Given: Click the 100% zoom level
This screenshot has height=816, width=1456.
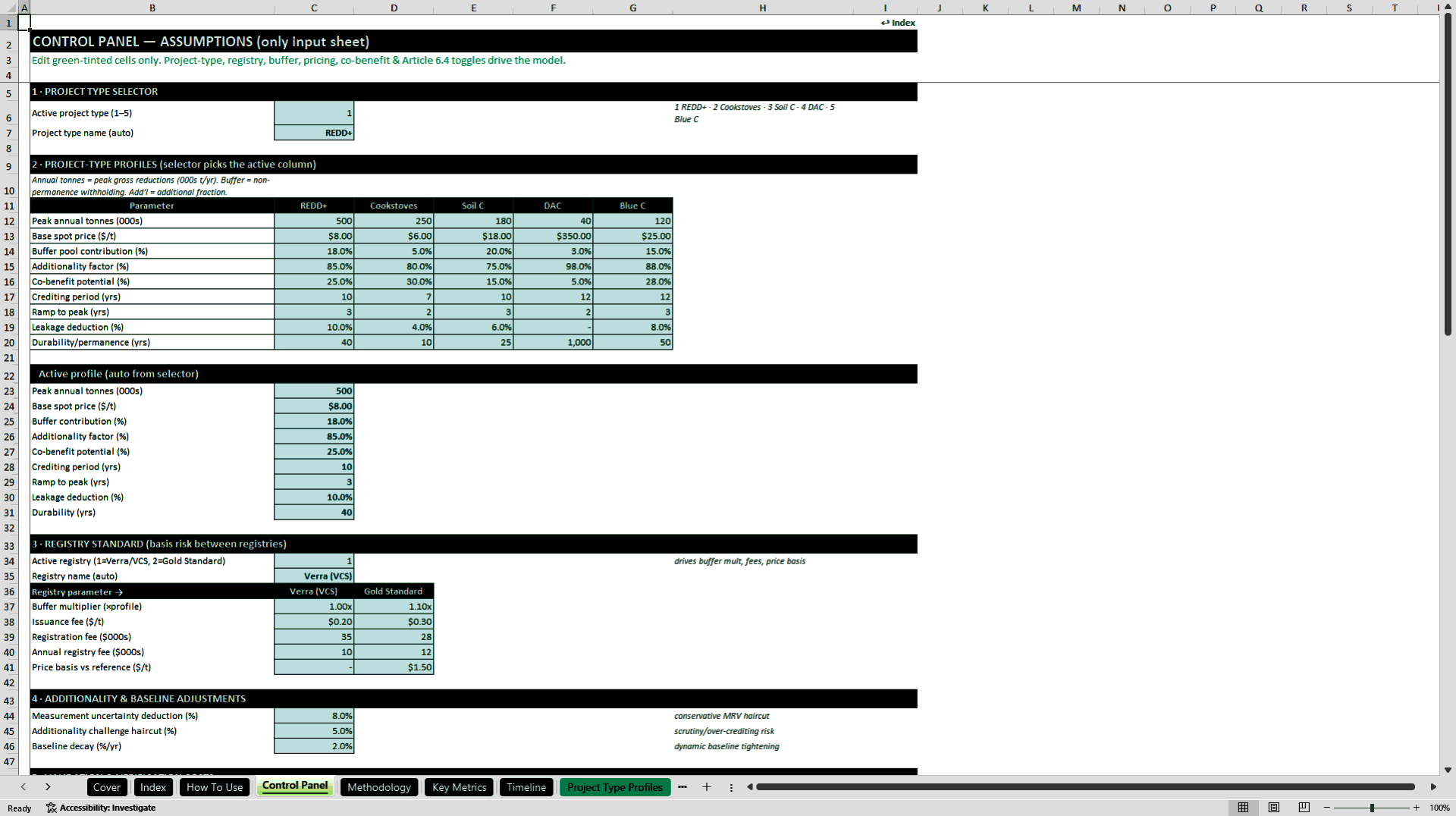Looking at the screenshot, I should tap(1439, 808).
